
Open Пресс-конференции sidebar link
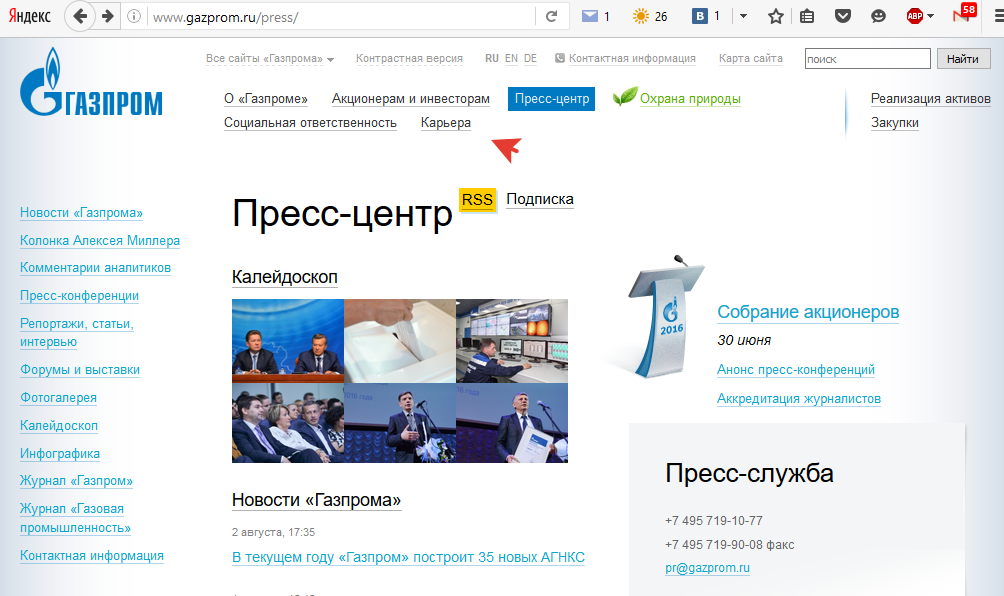(79, 296)
